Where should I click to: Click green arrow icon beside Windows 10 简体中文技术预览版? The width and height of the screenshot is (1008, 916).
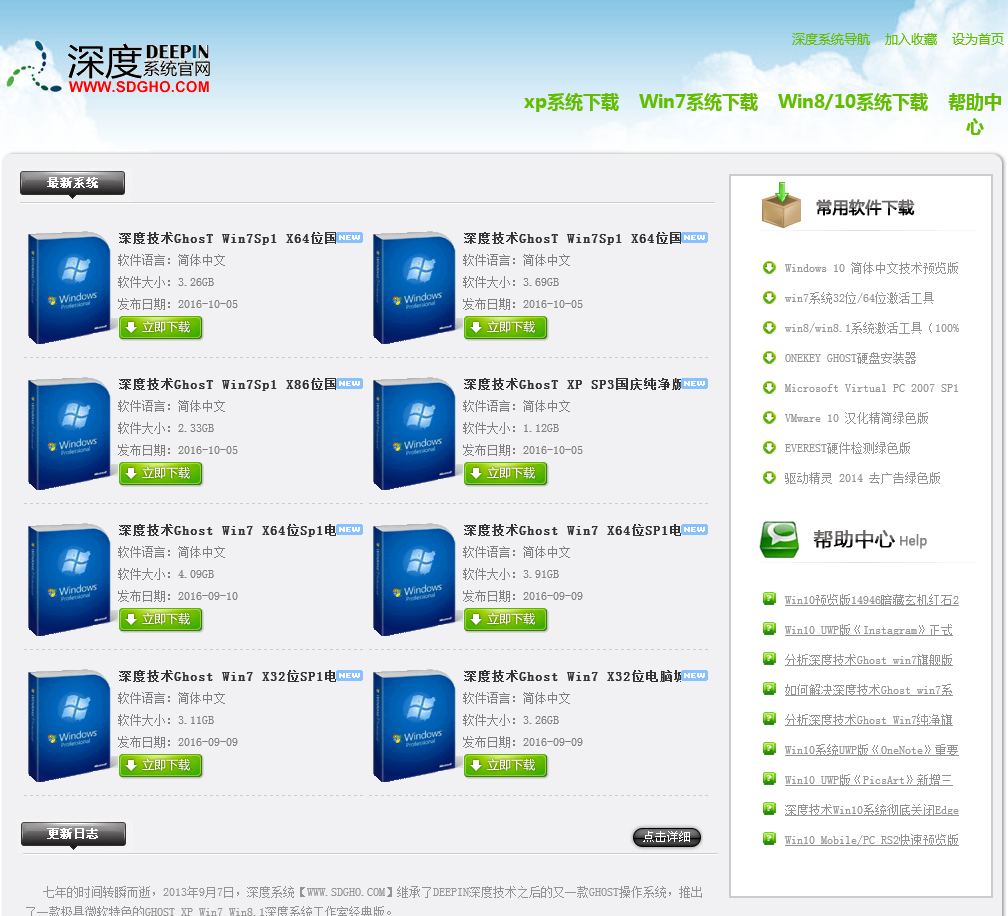(x=769, y=267)
